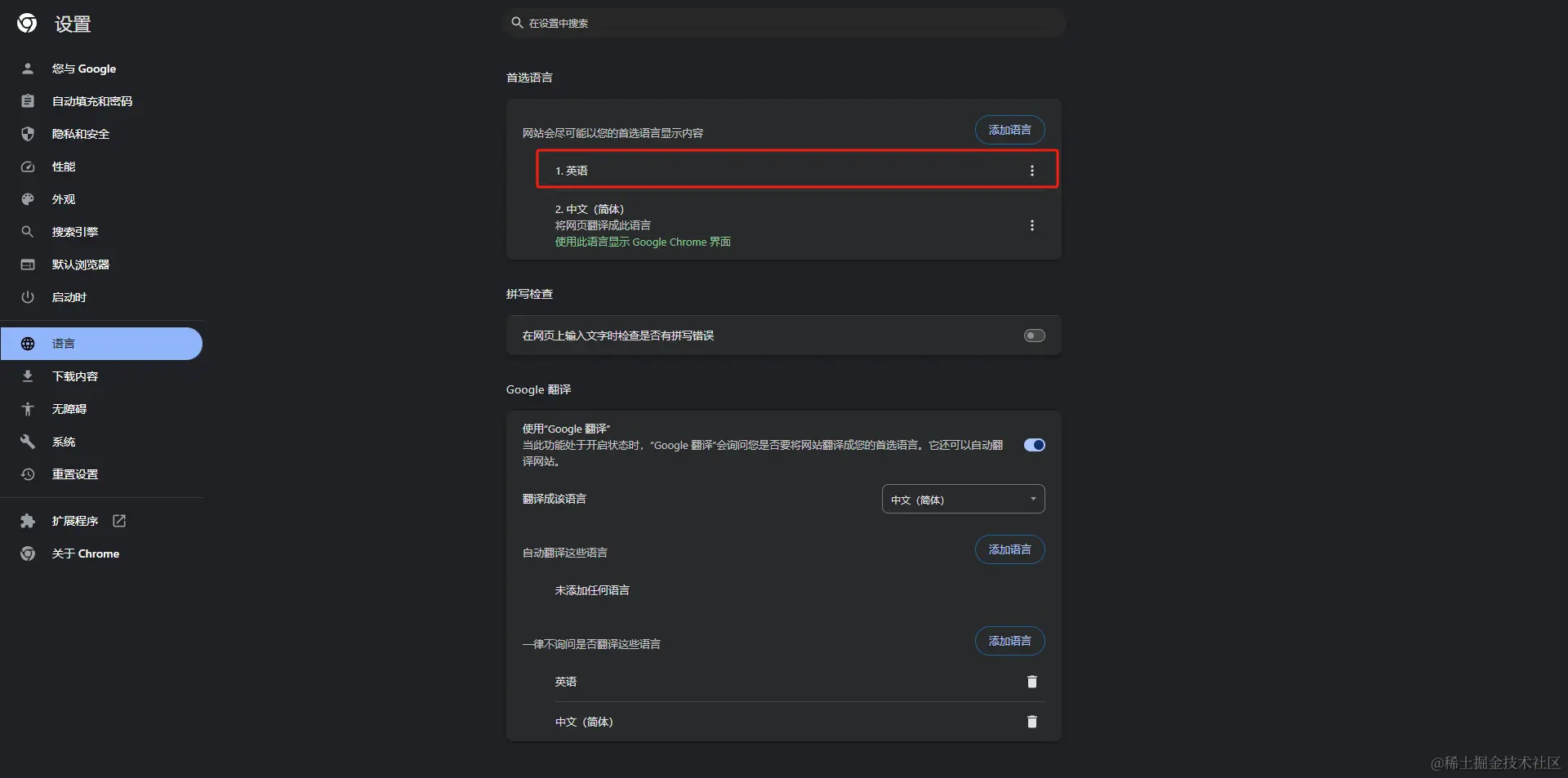The height and width of the screenshot is (778, 1568).
Task: Click the 拼写检查 section heading
Action: pos(529,294)
